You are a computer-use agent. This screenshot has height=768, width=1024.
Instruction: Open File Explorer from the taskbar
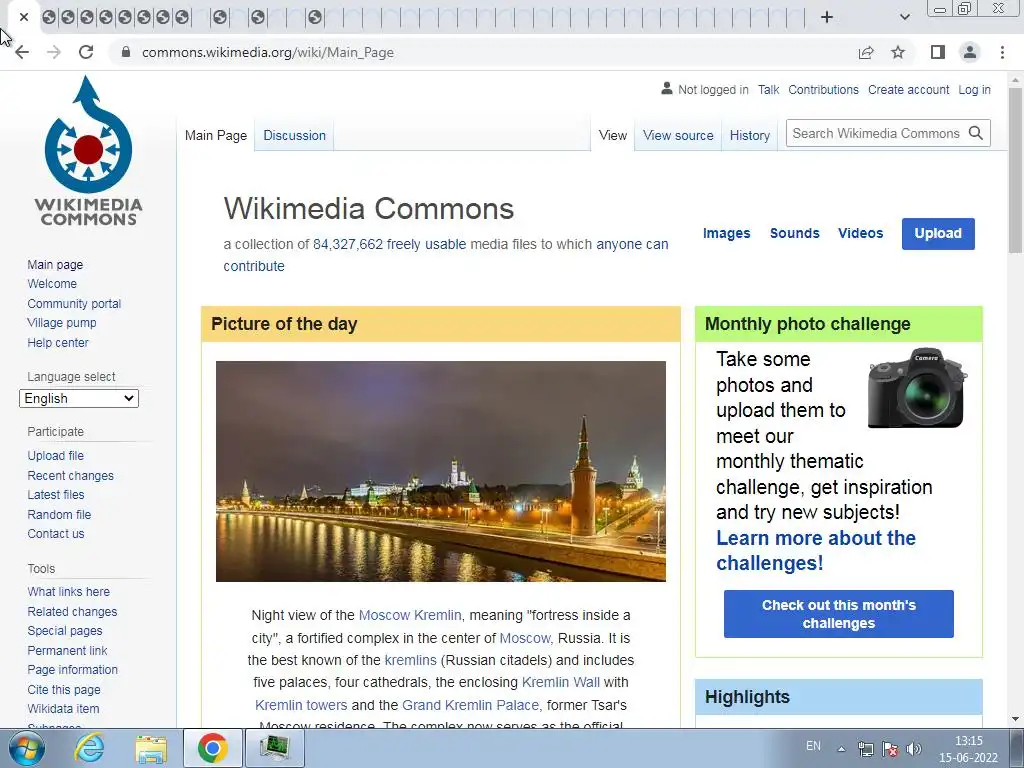pos(151,748)
